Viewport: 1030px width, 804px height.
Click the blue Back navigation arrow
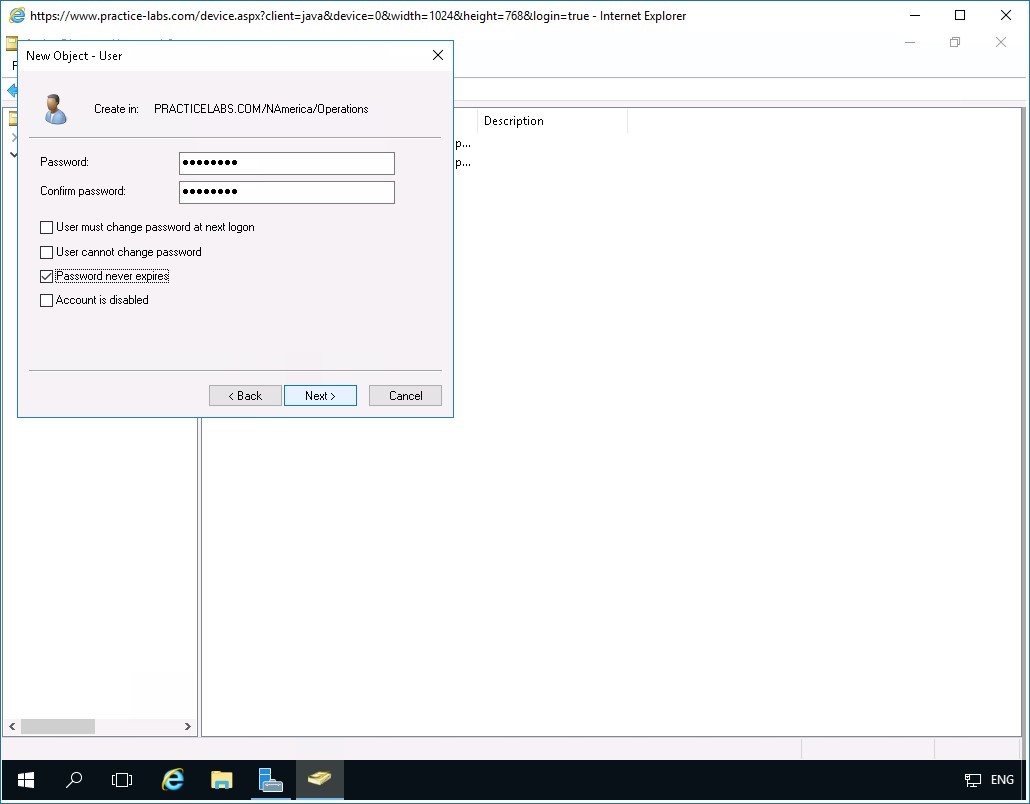click(11, 88)
